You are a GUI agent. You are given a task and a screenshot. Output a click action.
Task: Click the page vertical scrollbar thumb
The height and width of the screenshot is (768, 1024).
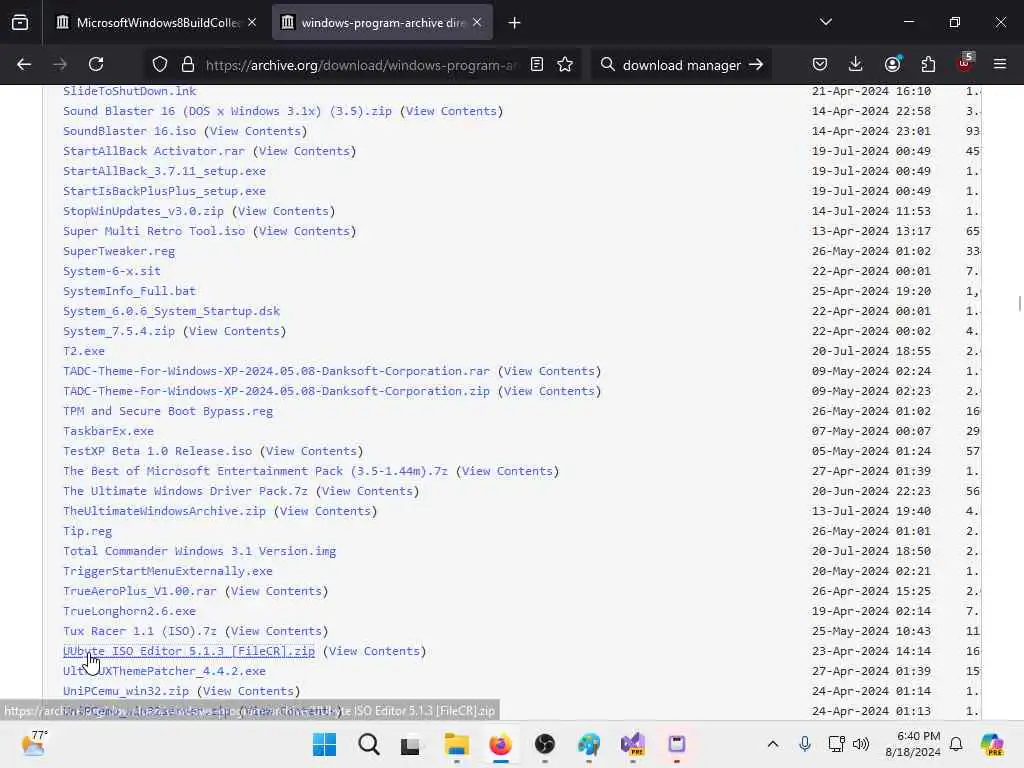[1019, 304]
